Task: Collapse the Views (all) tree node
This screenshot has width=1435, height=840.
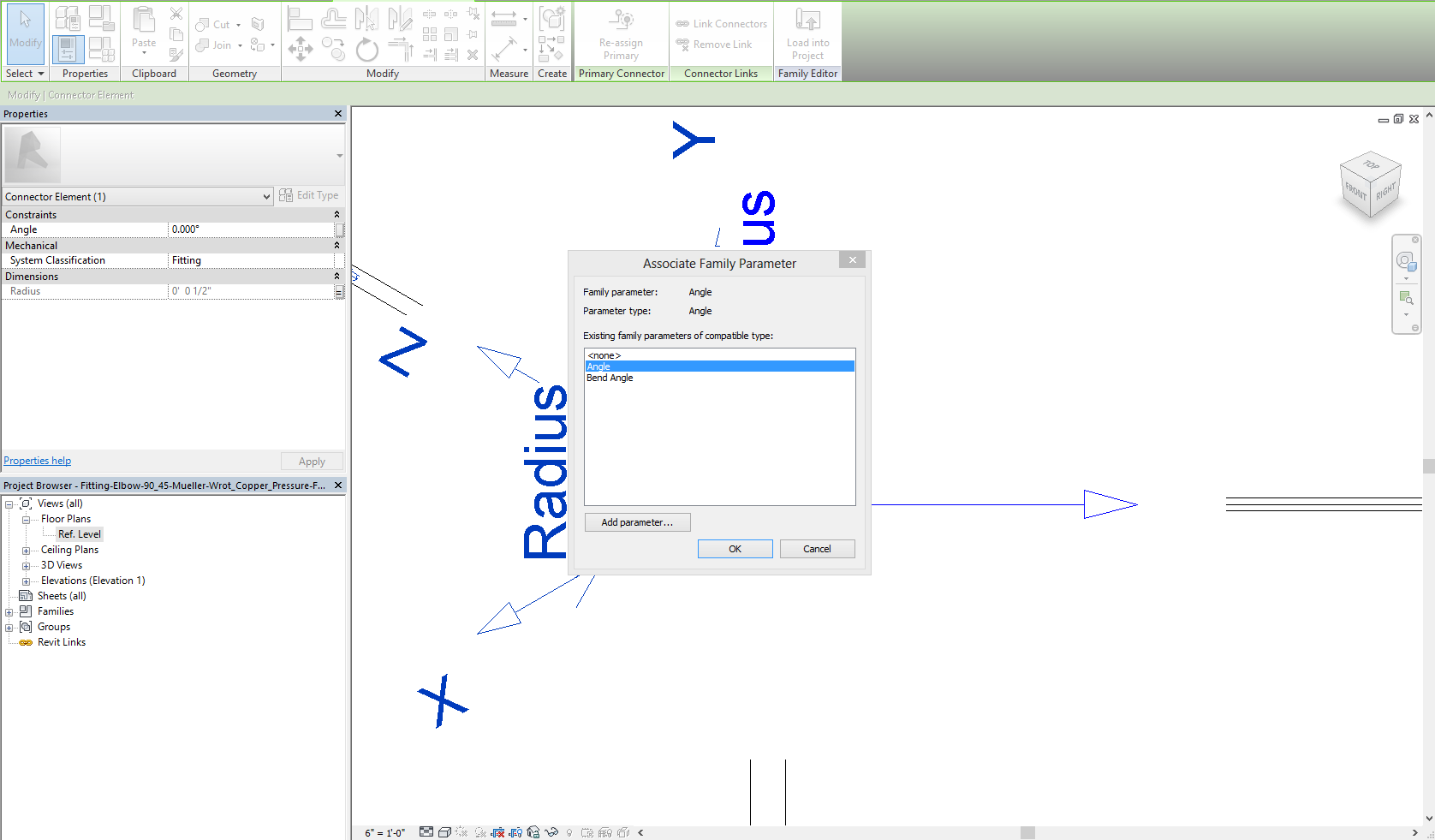Action: point(9,503)
